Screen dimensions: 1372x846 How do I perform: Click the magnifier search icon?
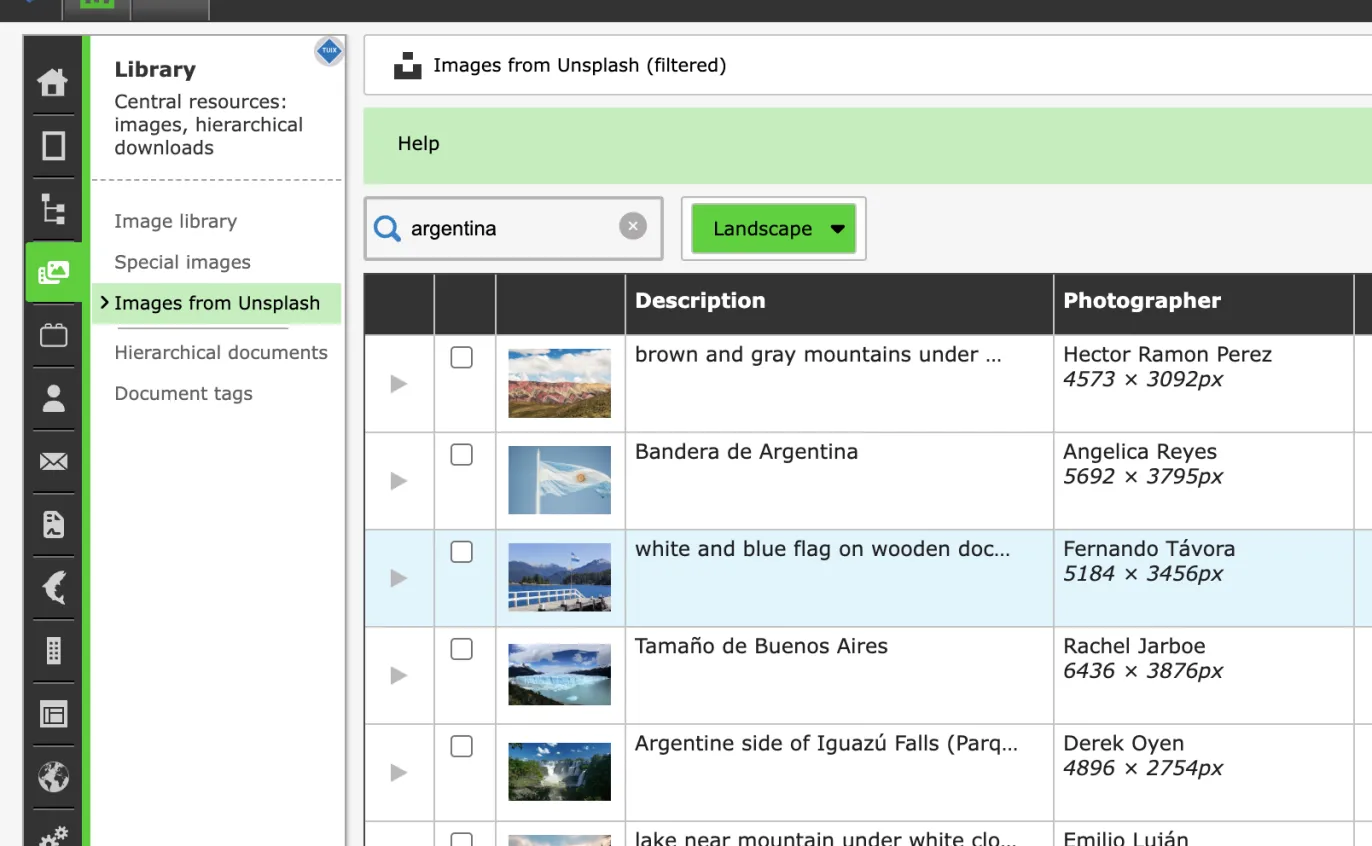tap(387, 229)
